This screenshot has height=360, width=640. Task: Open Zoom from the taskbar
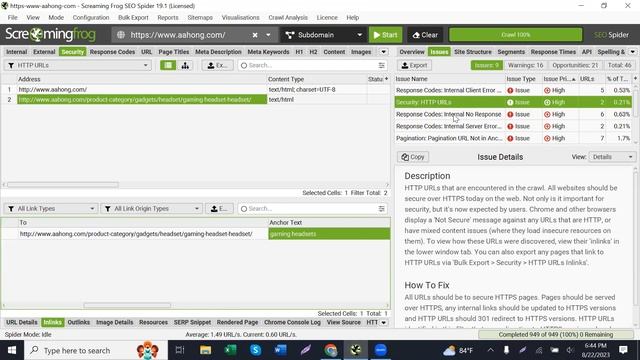pyautogui.click(x=381, y=350)
